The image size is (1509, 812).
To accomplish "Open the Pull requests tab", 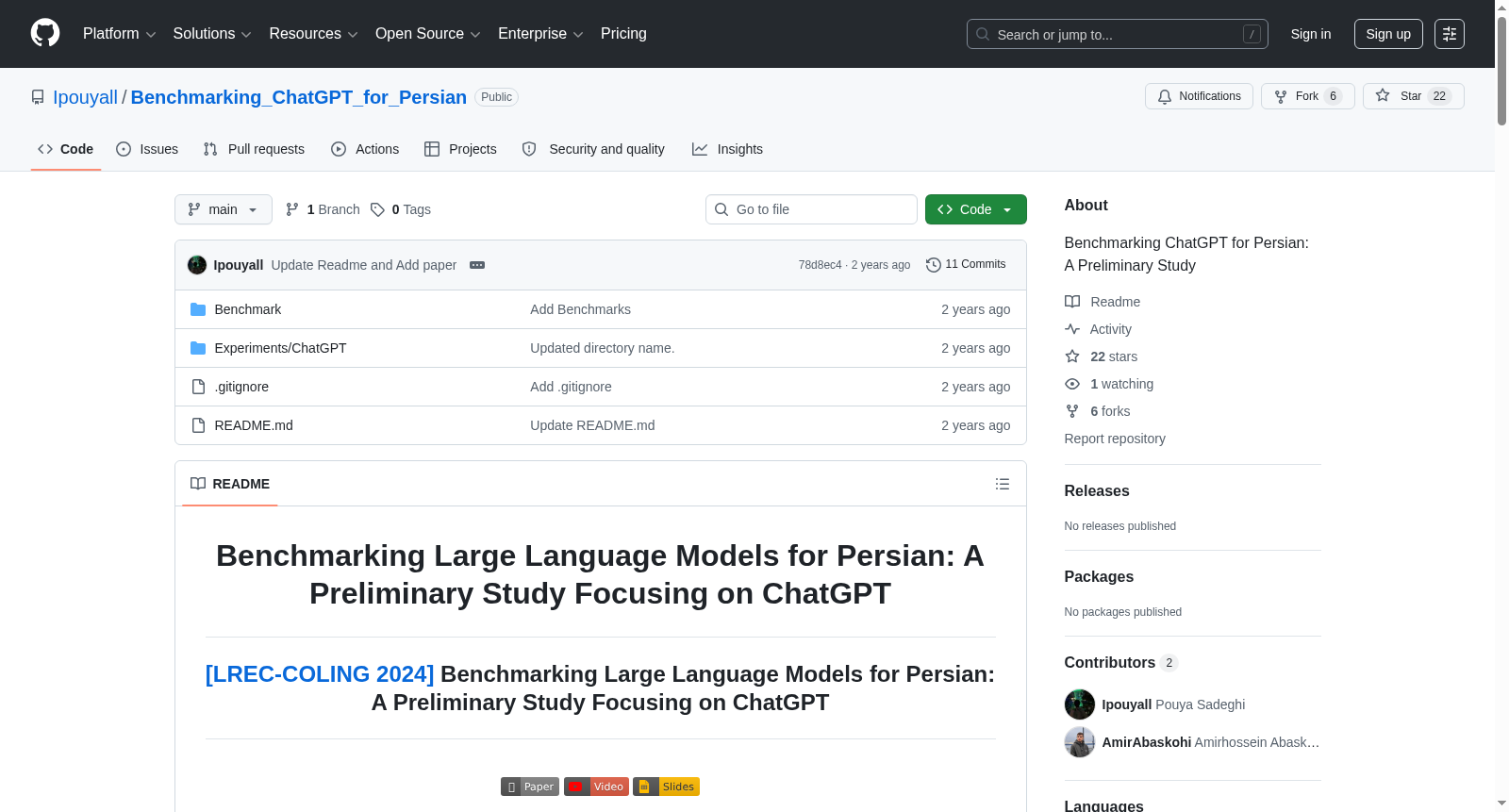I will (254, 149).
